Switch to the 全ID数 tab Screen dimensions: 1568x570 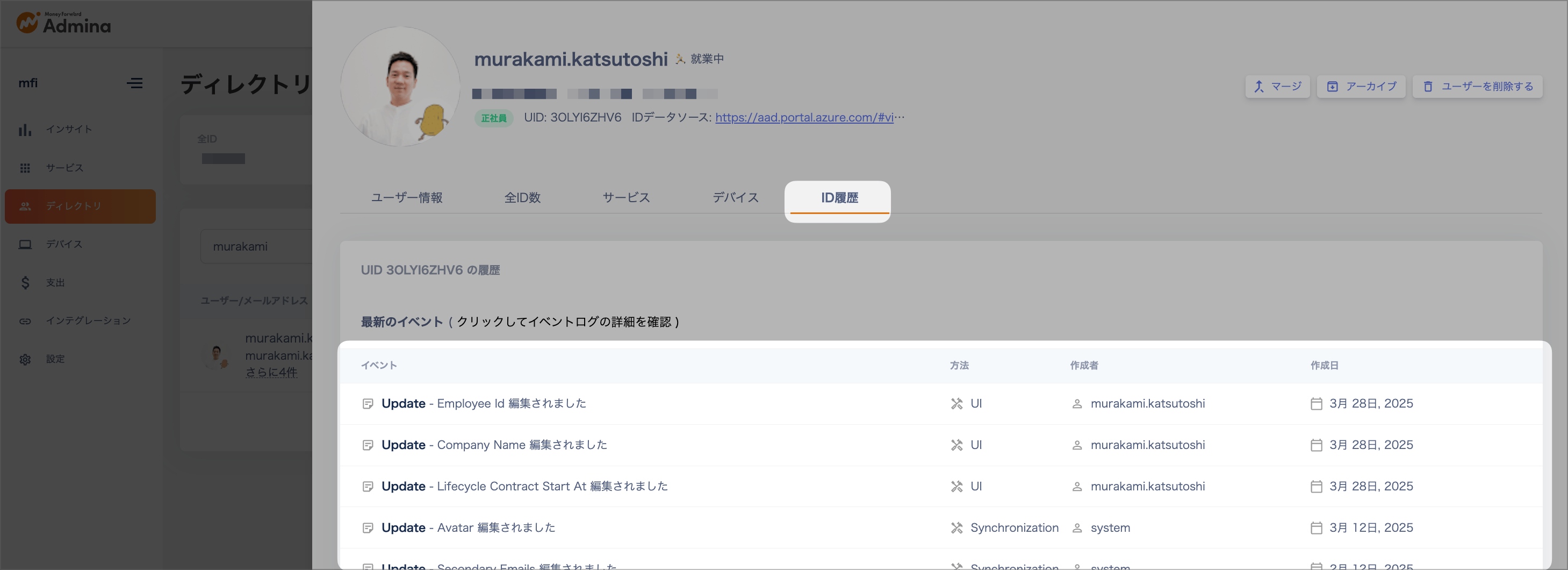pos(522,197)
